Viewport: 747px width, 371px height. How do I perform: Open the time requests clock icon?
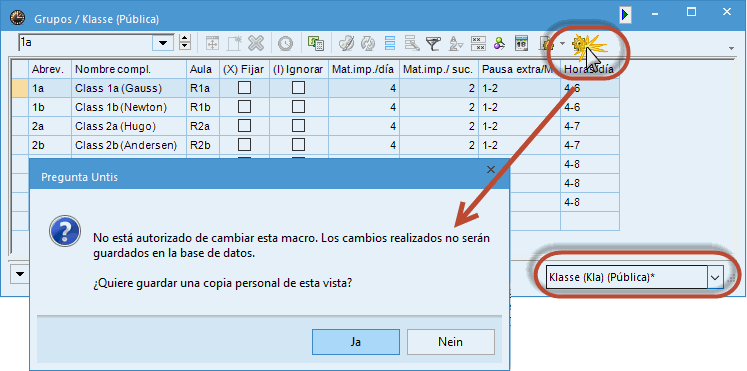coord(285,44)
